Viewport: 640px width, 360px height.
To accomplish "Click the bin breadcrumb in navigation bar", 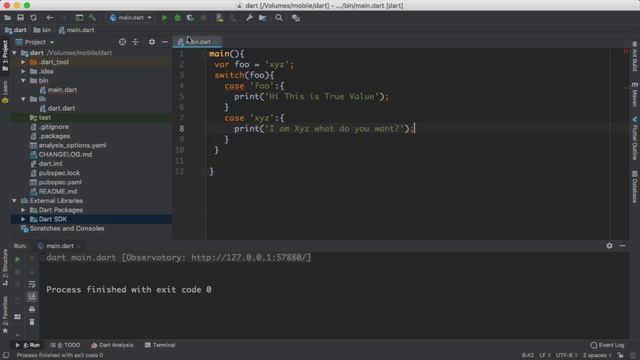I will [42, 30].
